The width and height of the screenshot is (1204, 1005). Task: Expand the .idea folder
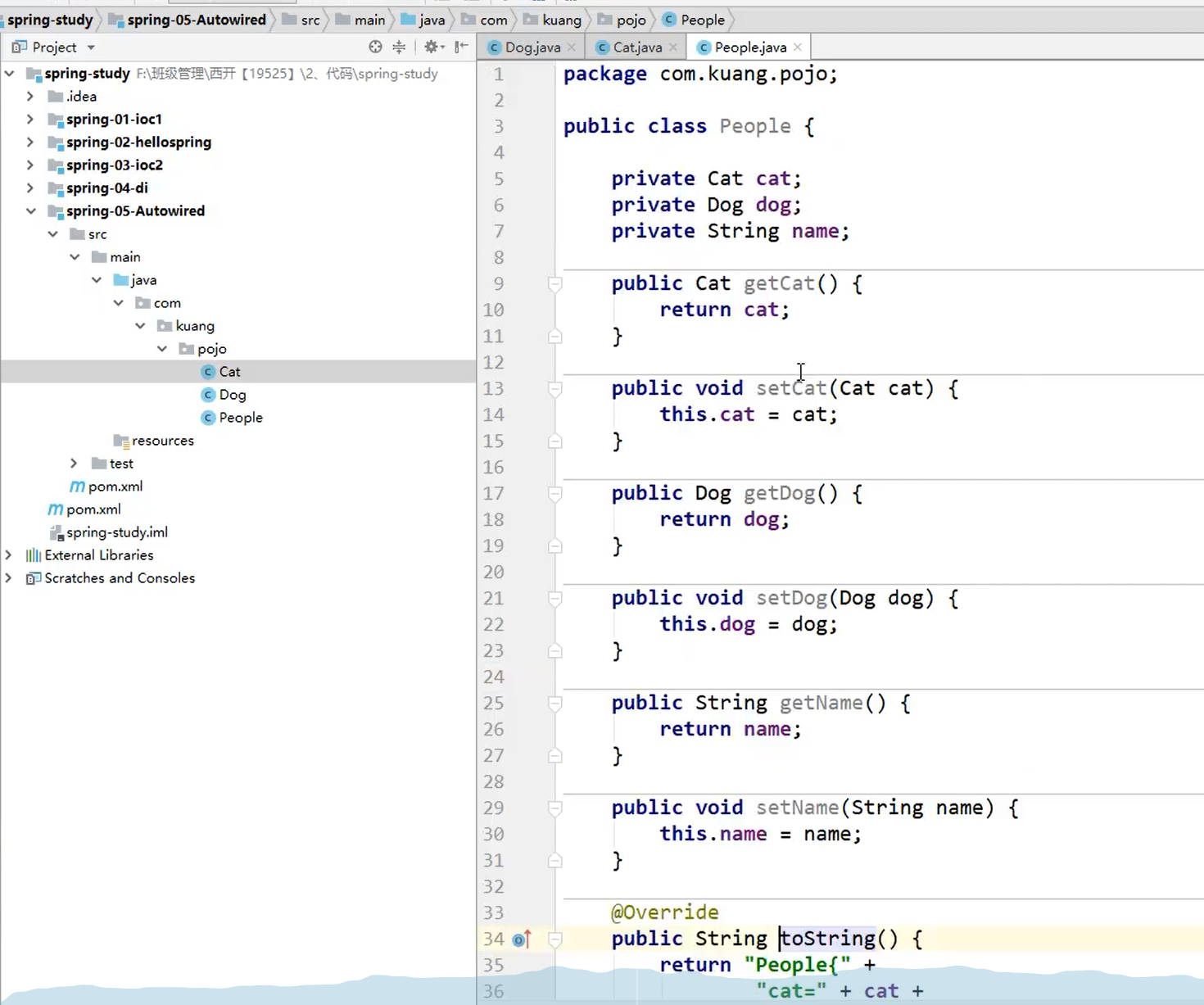point(30,97)
